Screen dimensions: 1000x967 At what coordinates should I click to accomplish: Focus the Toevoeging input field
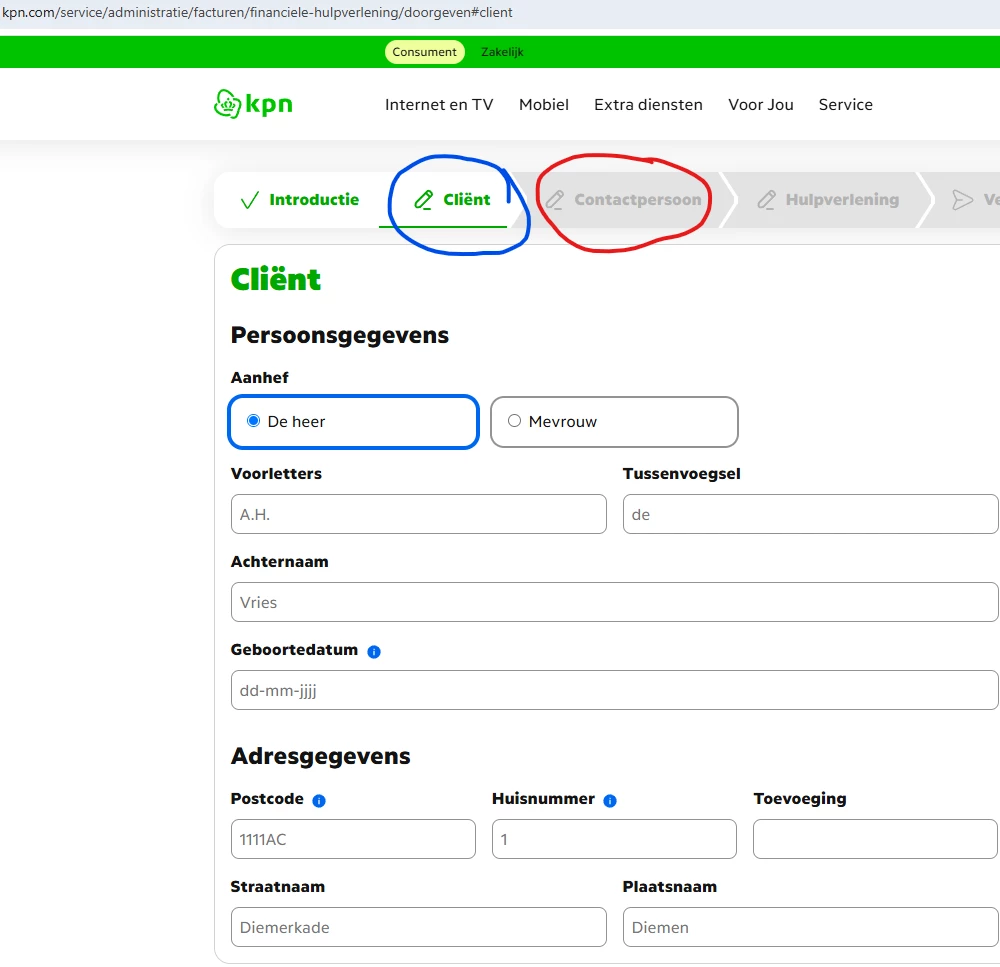(875, 839)
